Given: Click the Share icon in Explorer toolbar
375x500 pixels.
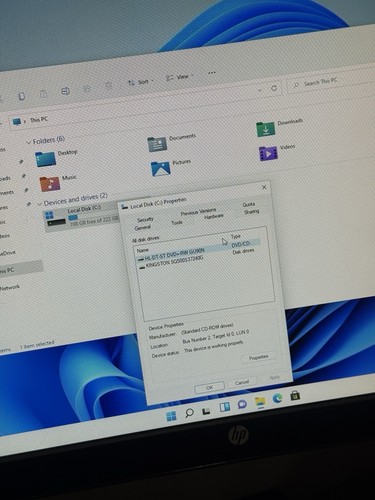Looking at the screenshot, I should point(87,89).
